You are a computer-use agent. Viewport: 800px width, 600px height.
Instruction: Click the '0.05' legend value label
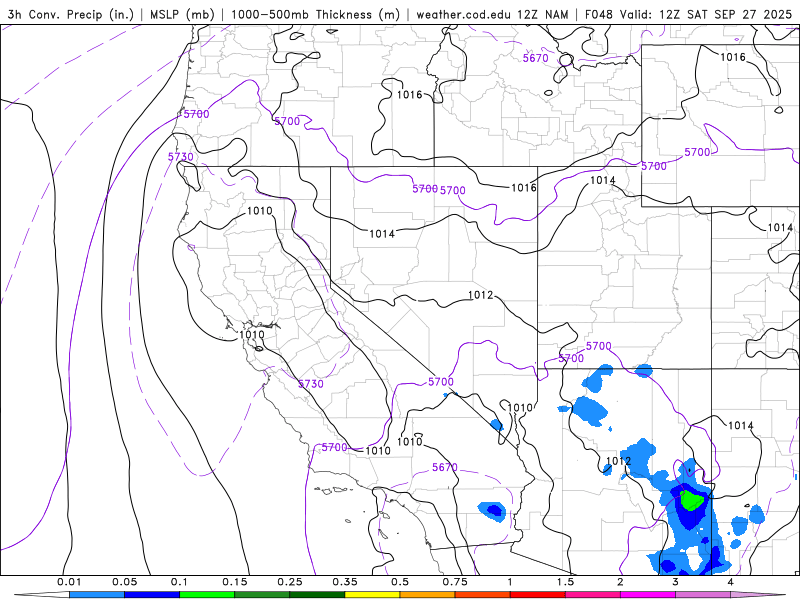point(124,582)
